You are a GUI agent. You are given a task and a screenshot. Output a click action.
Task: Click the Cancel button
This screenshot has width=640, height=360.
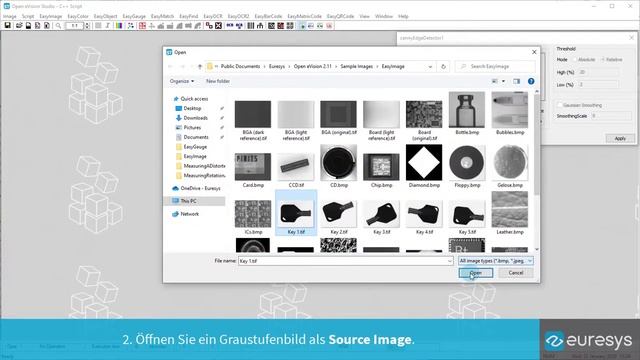coord(516,273)
